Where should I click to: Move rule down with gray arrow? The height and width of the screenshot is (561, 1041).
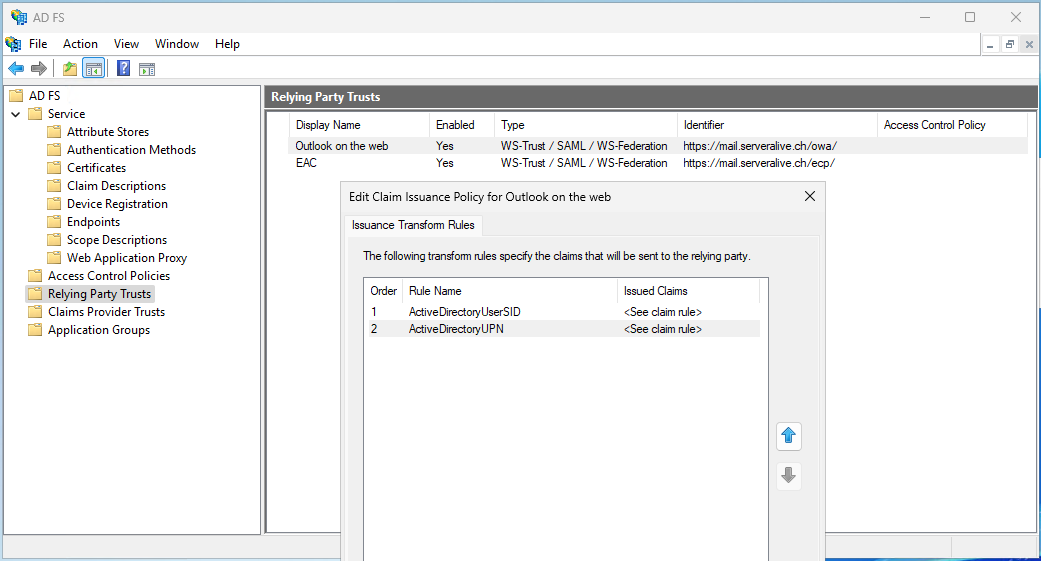click(x=789, y=476)
